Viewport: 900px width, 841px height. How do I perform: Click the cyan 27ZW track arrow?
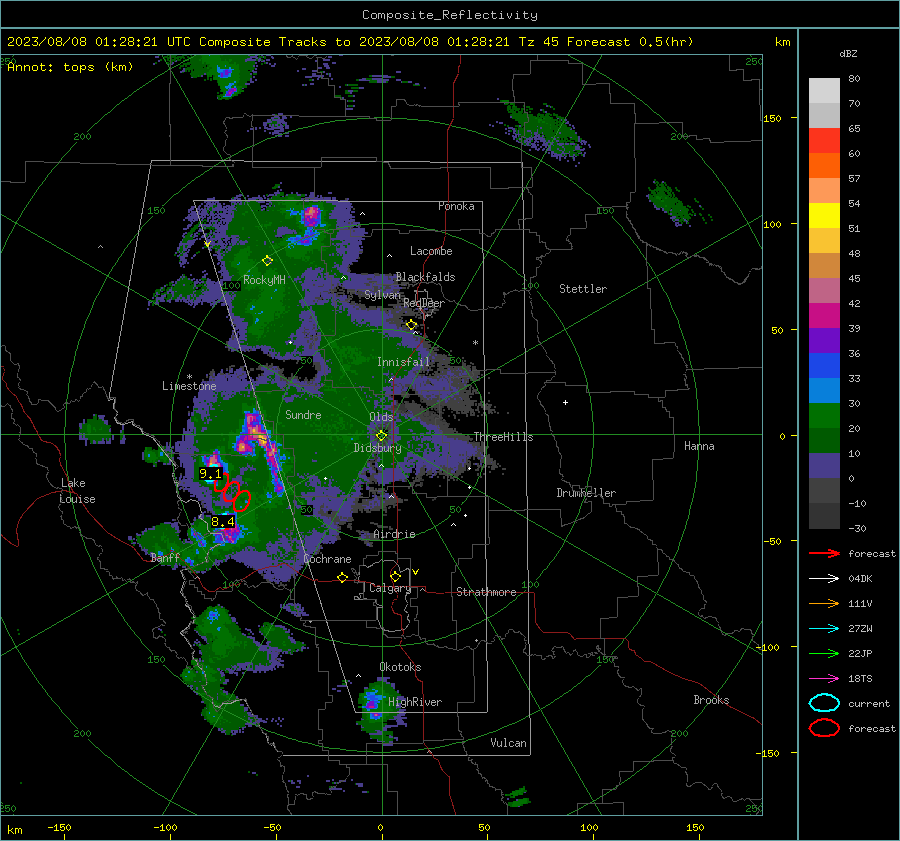tap(824, 629)
